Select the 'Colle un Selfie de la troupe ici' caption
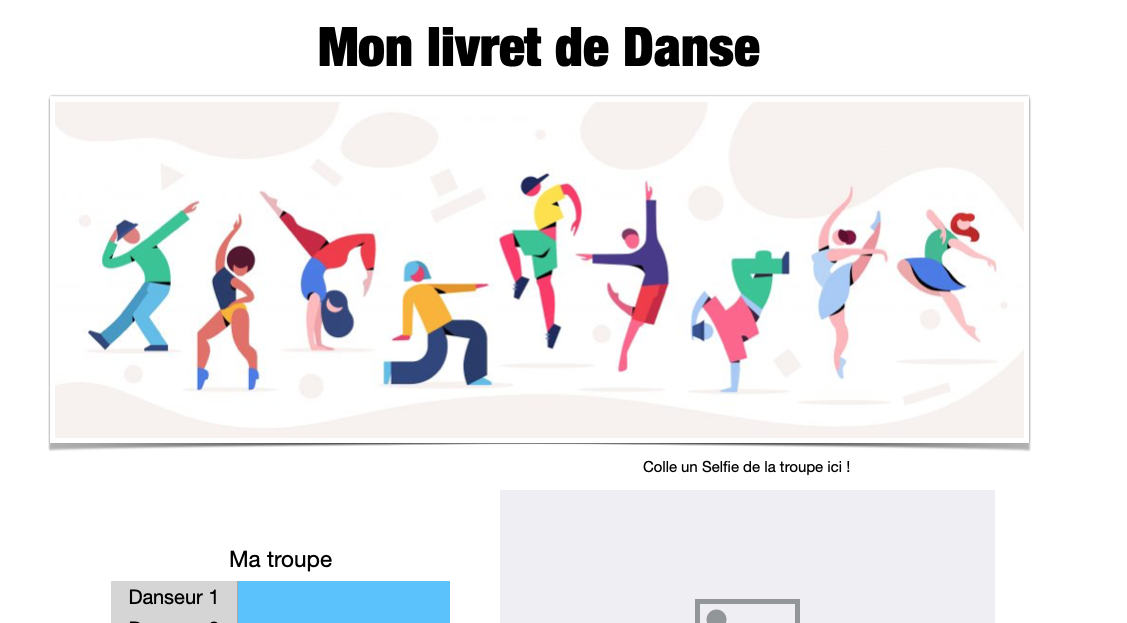 pyautogui.click(x=746, y=467)
